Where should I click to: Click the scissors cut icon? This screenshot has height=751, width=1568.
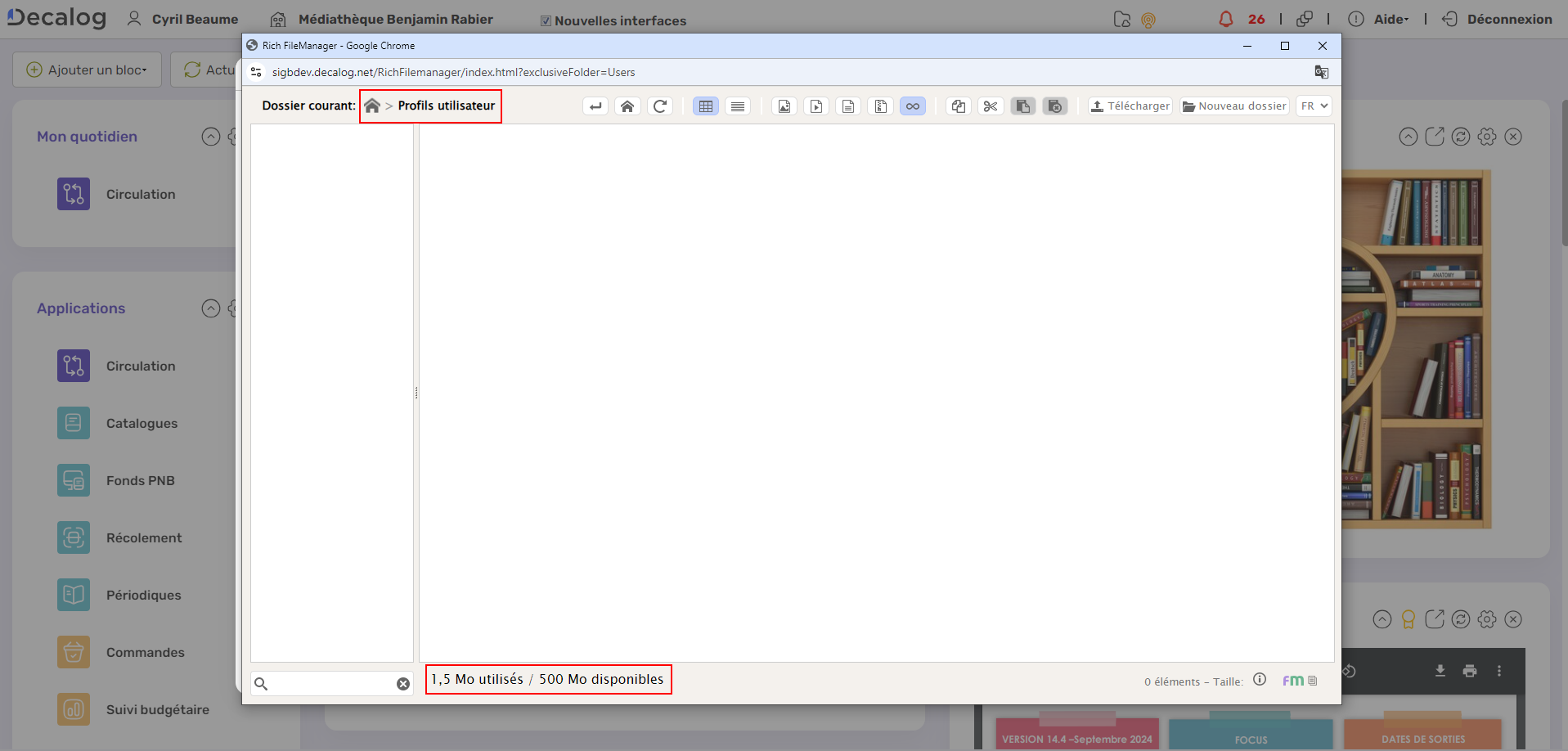(x=991, y=106)
